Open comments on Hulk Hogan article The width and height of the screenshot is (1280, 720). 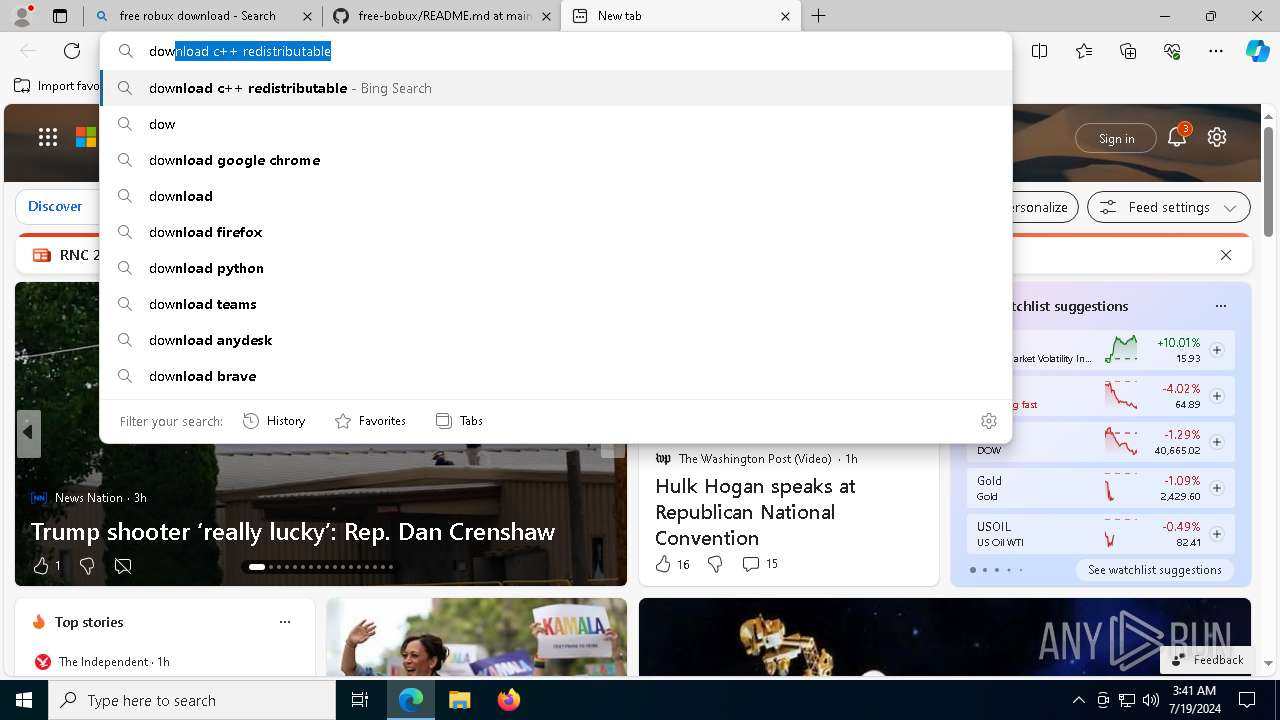760,564
